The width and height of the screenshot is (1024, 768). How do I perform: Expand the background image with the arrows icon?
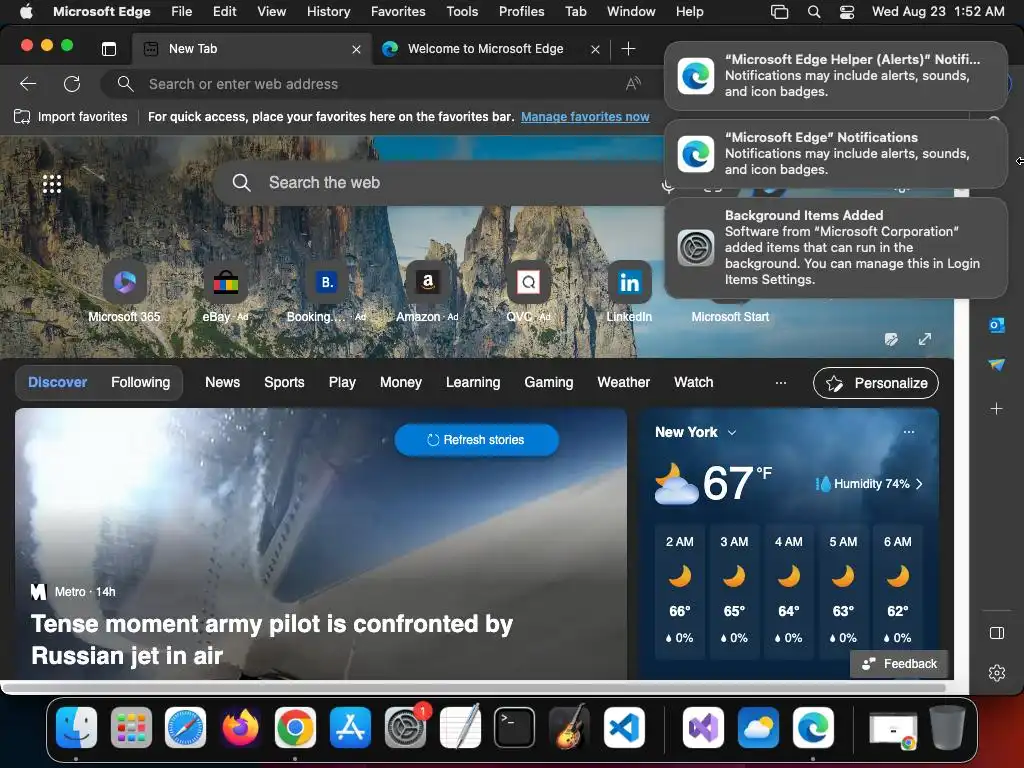click(x=925, y=339)
